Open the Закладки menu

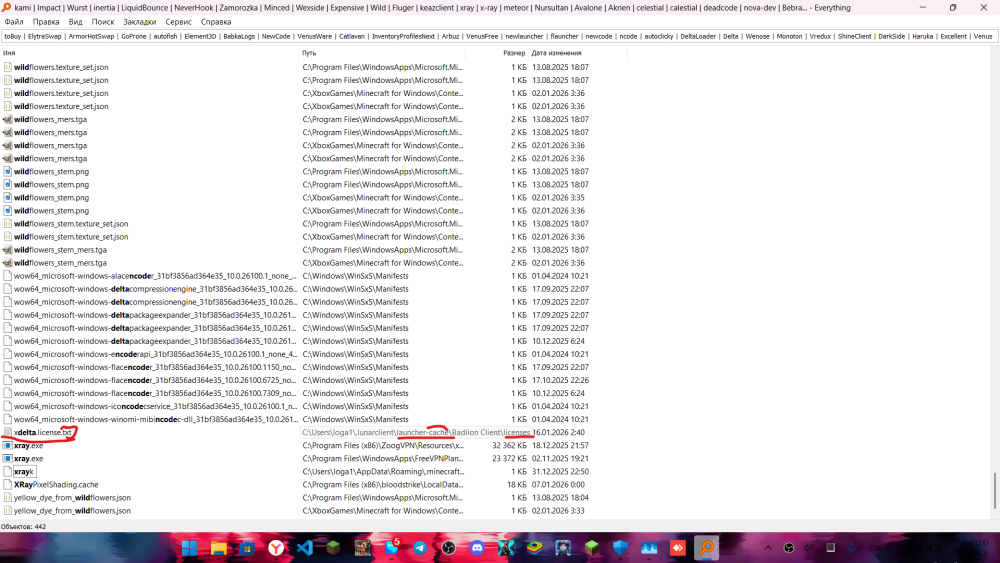tap(140, 22)
